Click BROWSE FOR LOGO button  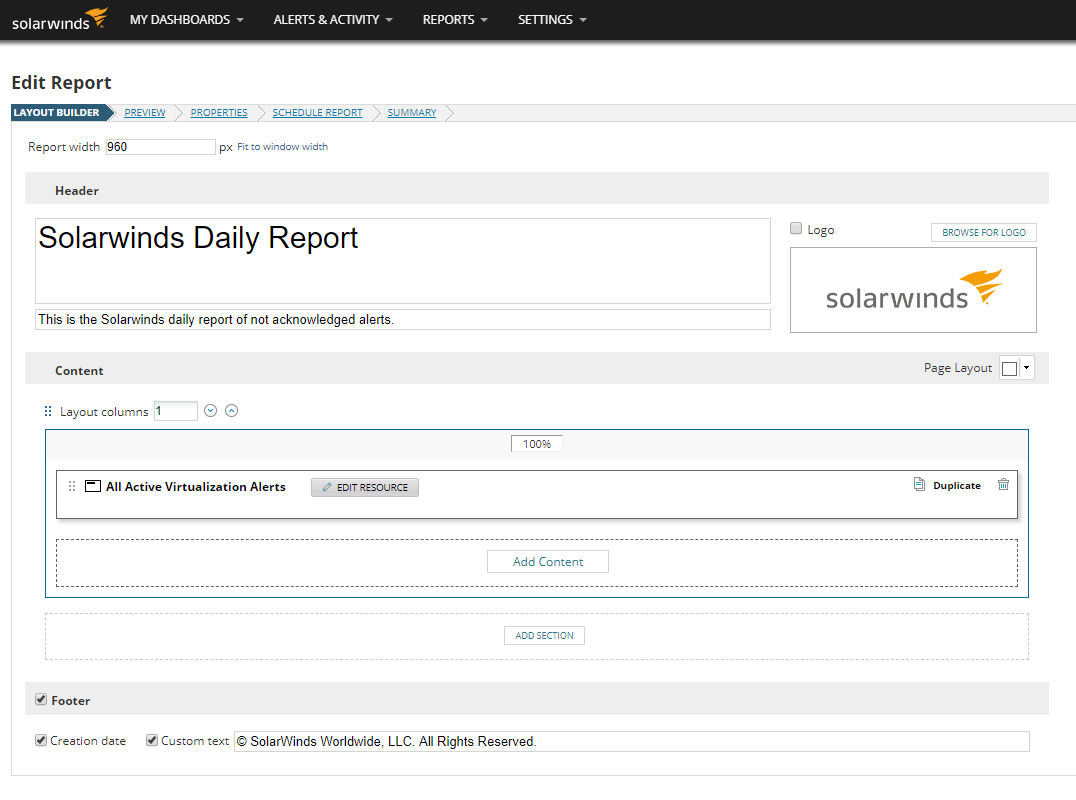click(983, 233)
